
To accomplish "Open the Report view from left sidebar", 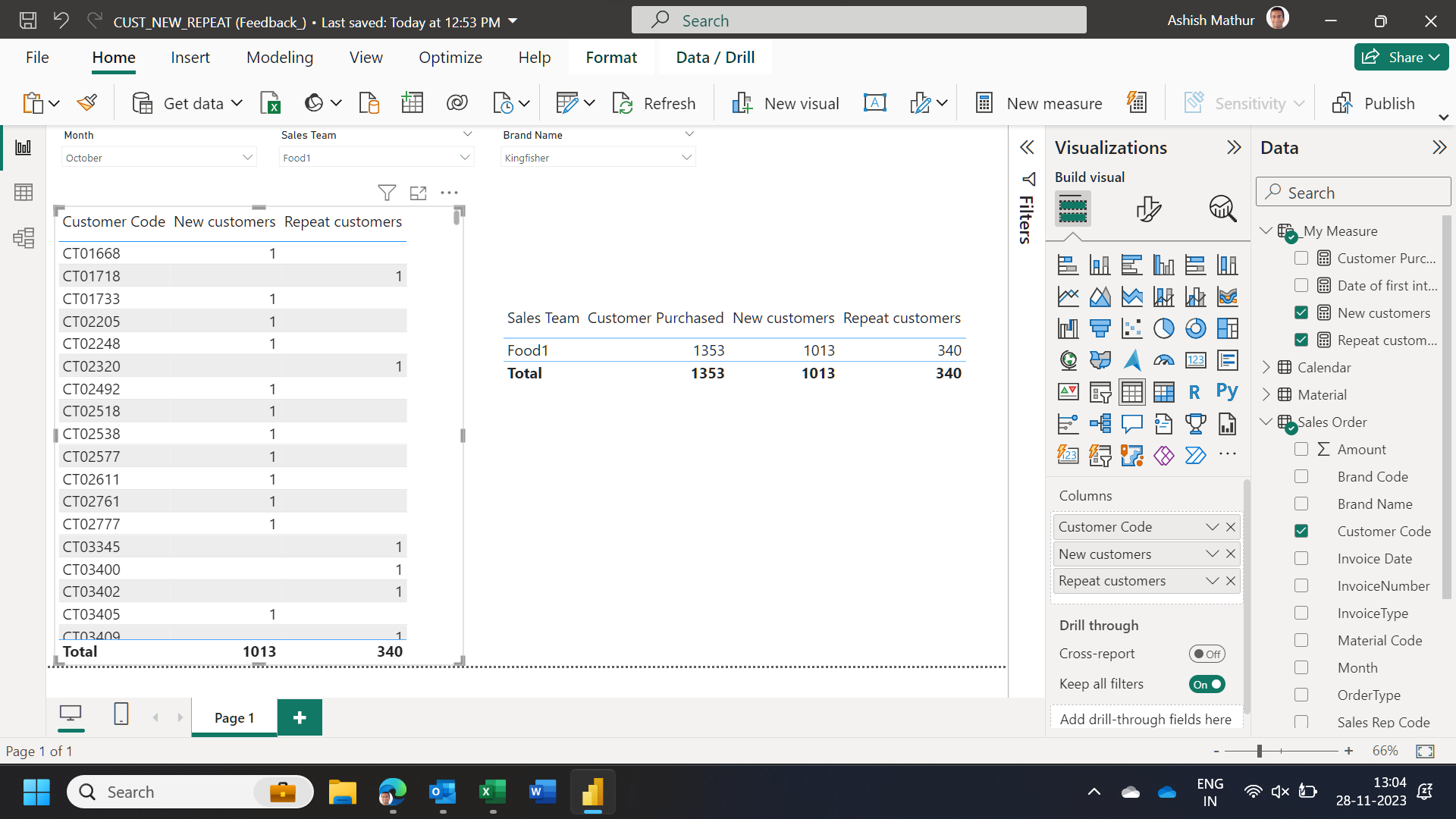I will [x=24, y=147].
